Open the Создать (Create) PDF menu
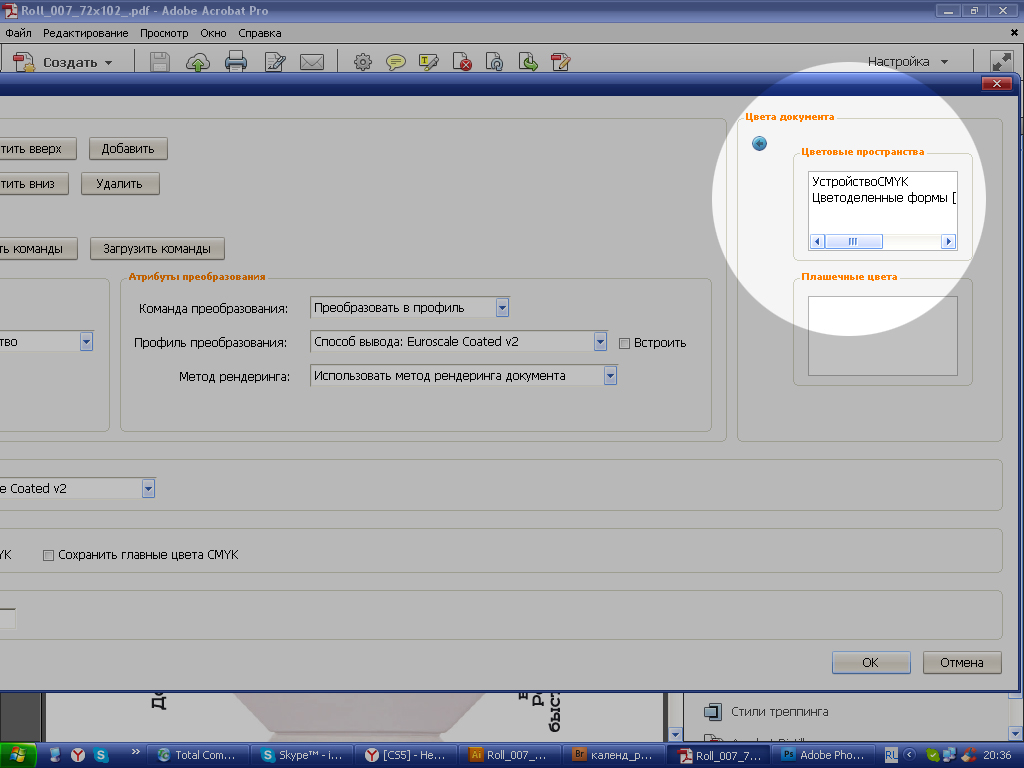 tap(63, 62)
